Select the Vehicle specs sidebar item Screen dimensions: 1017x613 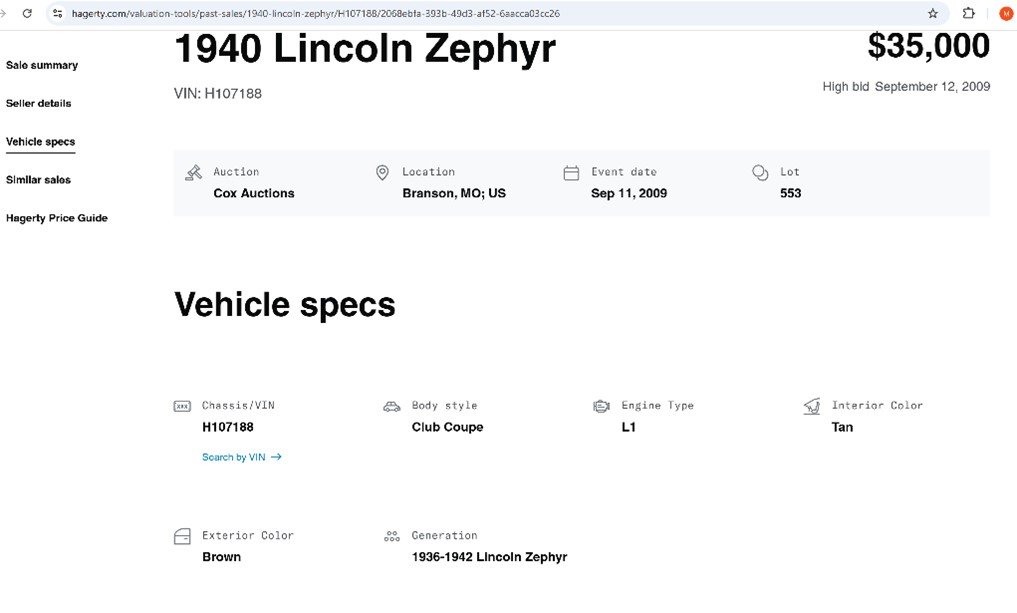tap(40, 142)
